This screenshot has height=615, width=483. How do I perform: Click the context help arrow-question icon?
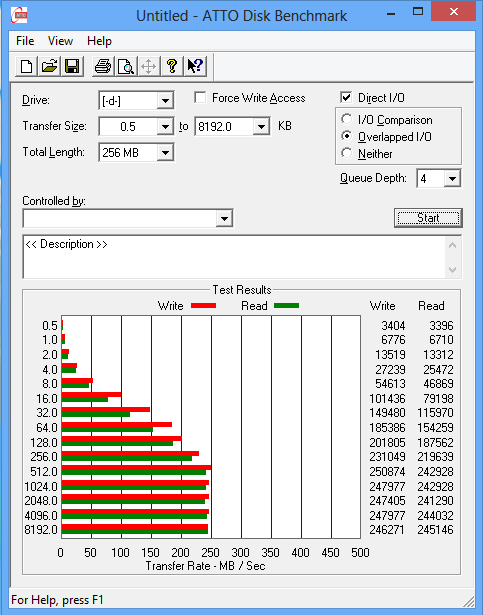[195, 66]
